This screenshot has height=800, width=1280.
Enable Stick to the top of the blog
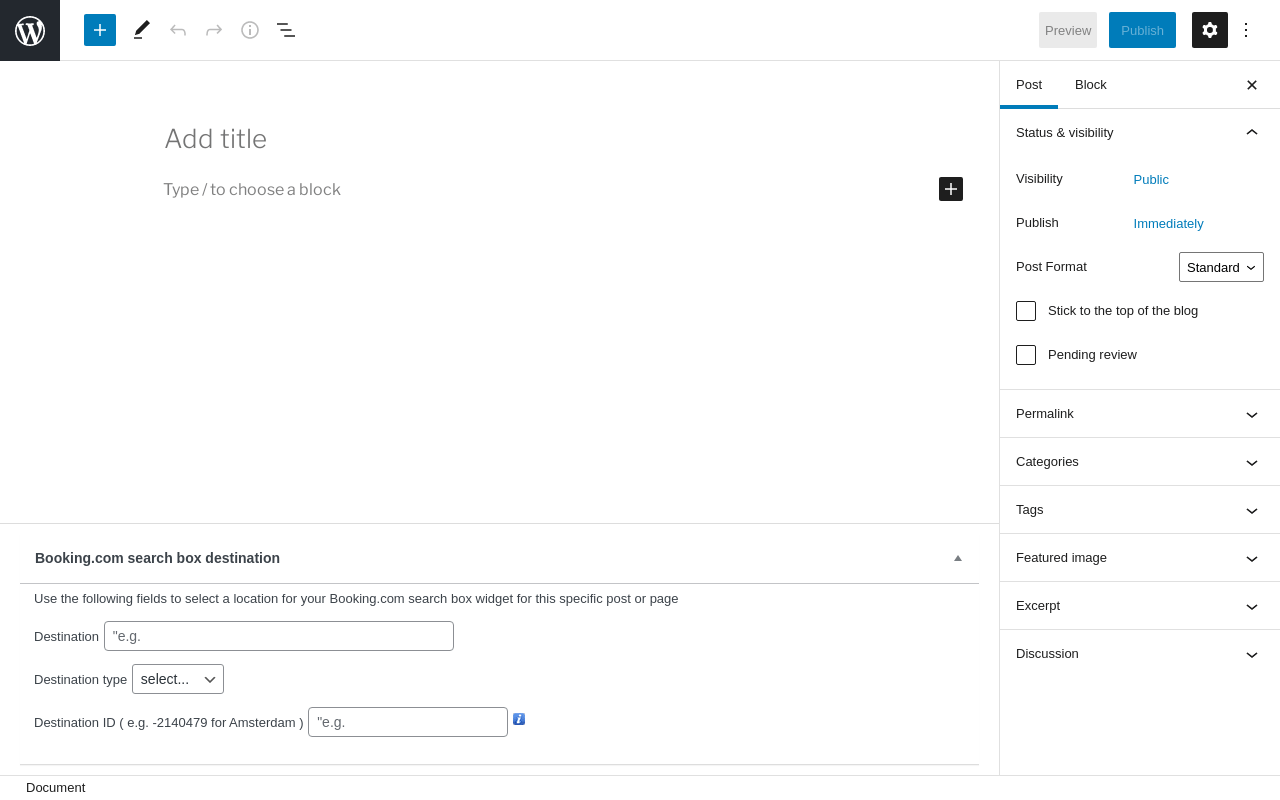coord(1026,311)
